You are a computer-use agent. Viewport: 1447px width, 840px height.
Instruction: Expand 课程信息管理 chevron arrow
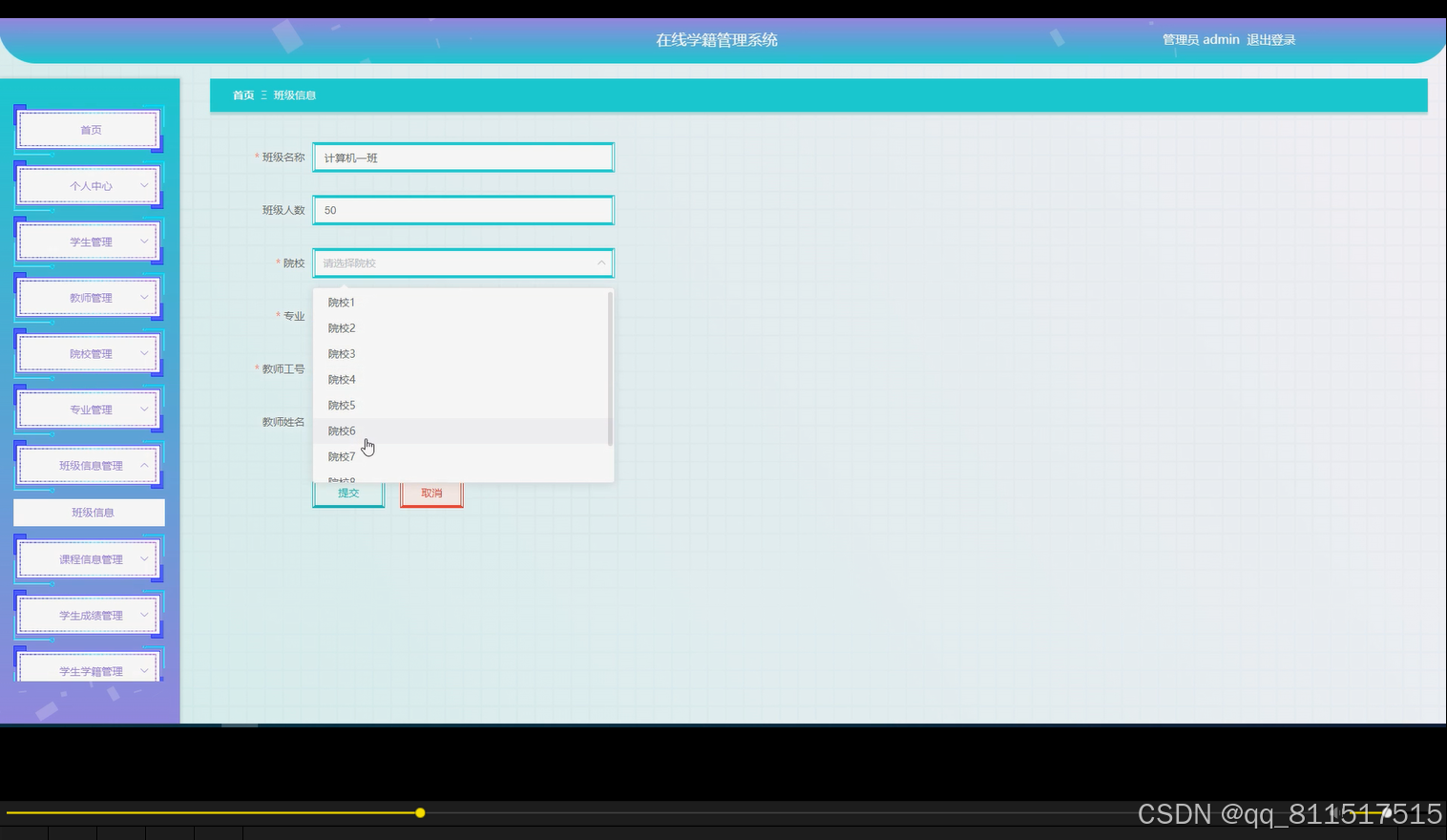(x=144, y=559)
